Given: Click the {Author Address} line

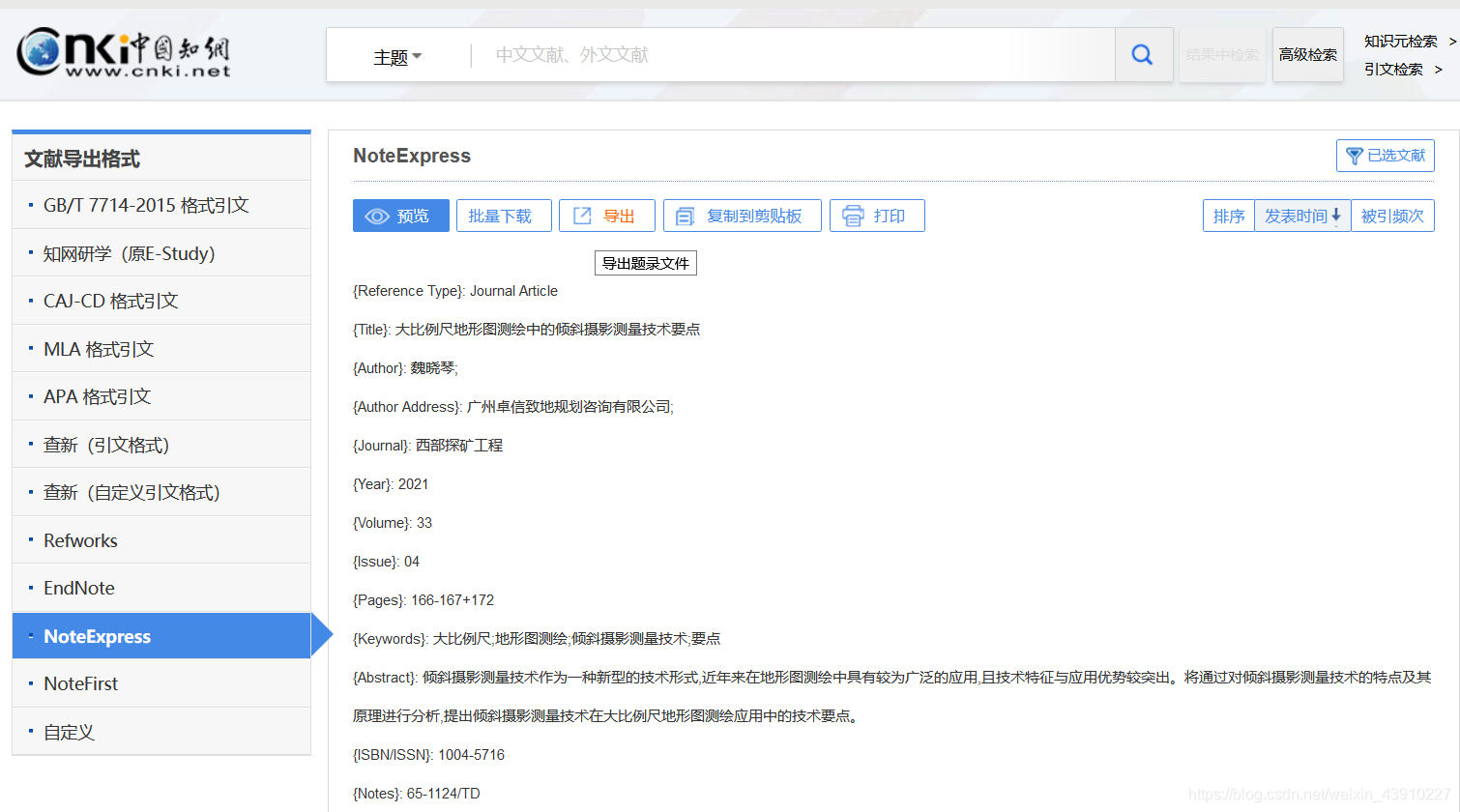Looking at the screenshot, I should (x=513, y=407).
